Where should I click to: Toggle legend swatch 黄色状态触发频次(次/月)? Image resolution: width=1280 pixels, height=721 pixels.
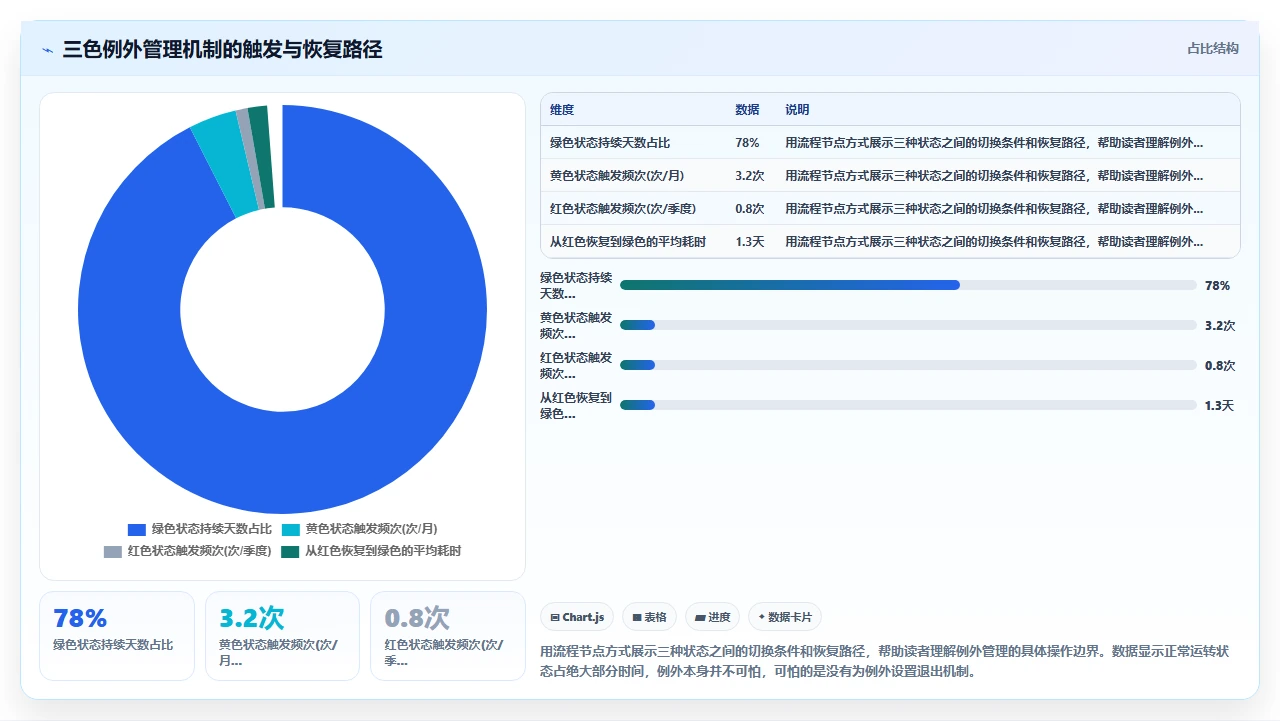[x=291, y=529]
